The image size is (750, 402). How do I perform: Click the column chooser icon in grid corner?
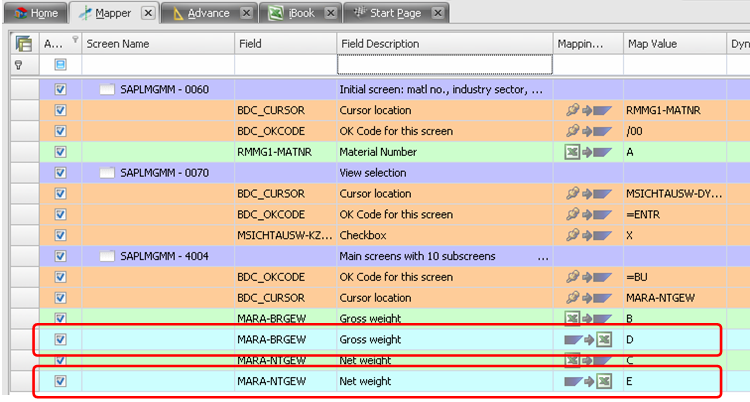(23, 44)
